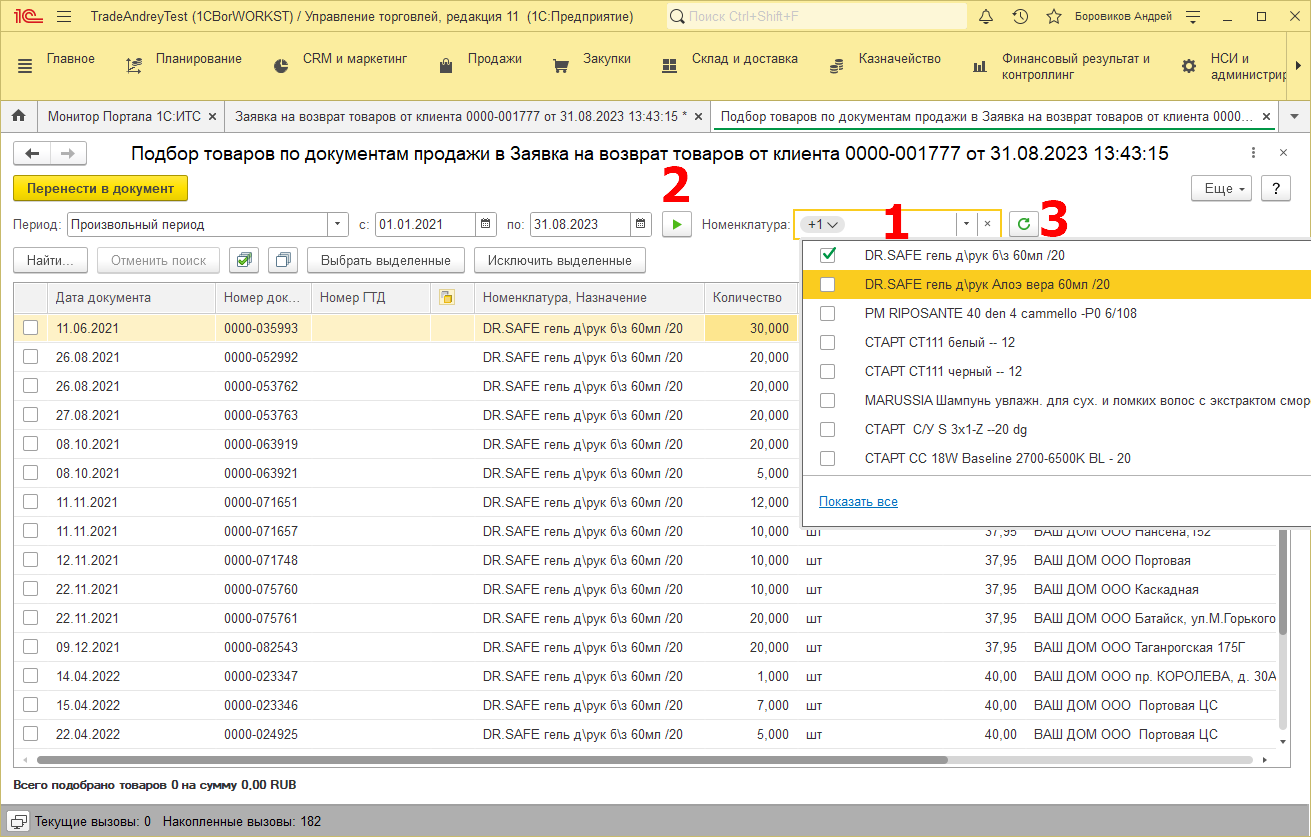Switch to Монитор Портала 1С:ИТС tab
The height and width of the screenshot is (837, 1311).
point(125,116)
